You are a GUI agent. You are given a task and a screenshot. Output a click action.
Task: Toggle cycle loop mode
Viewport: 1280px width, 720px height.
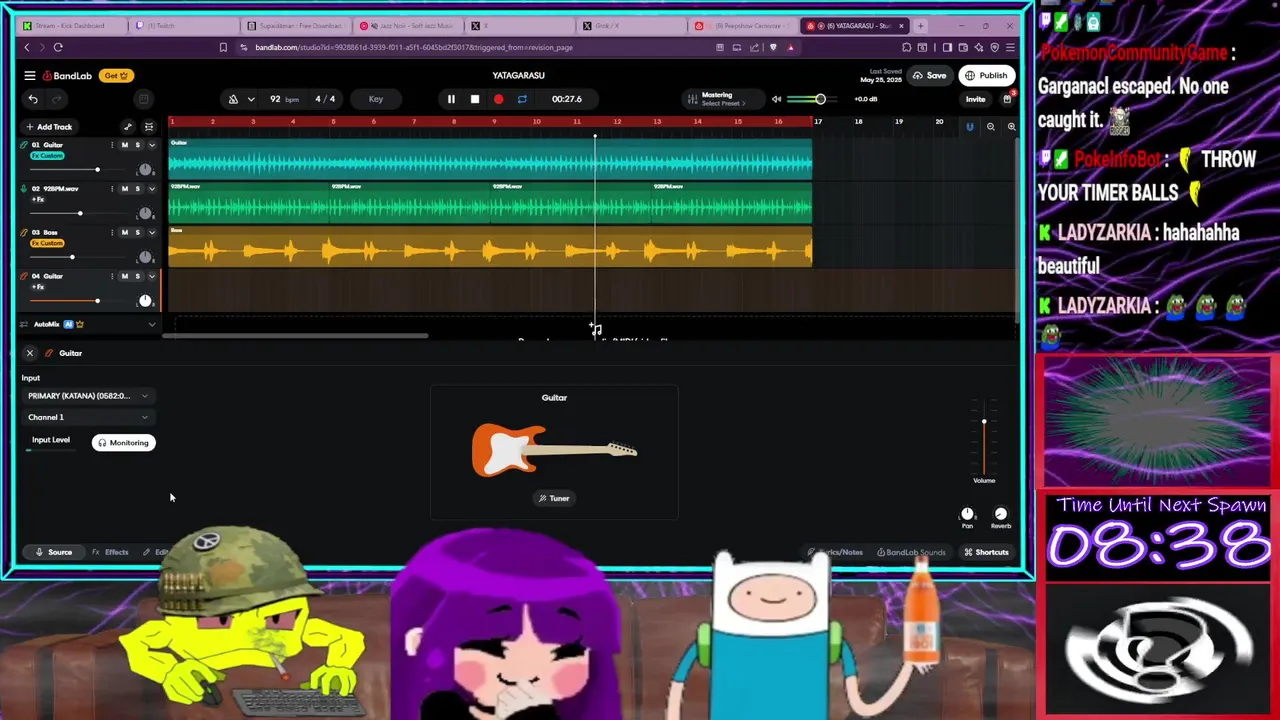click(522, 99)
